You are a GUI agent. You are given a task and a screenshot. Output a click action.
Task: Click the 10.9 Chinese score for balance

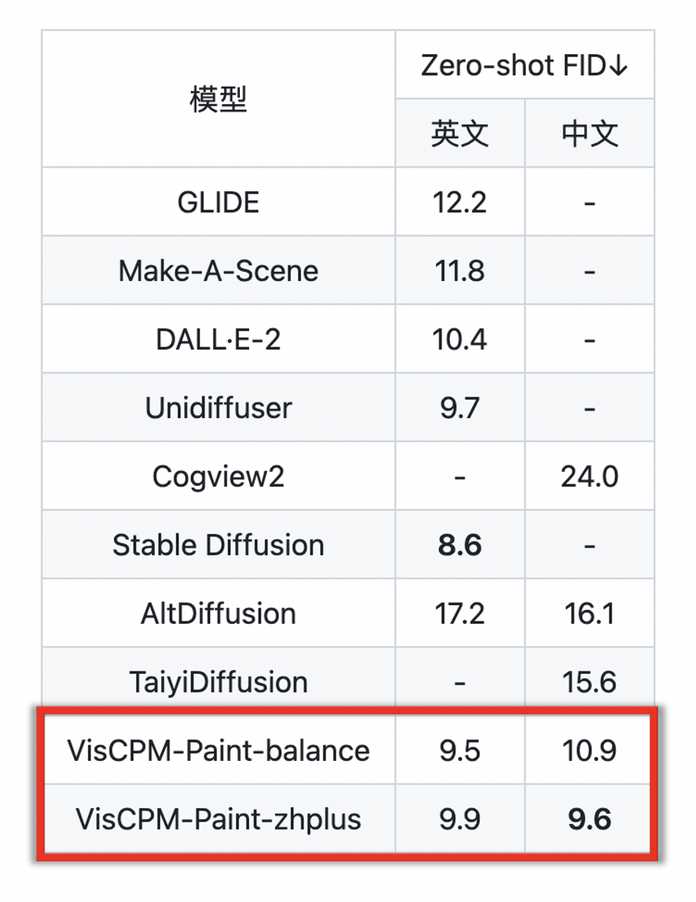pos(590,750)
